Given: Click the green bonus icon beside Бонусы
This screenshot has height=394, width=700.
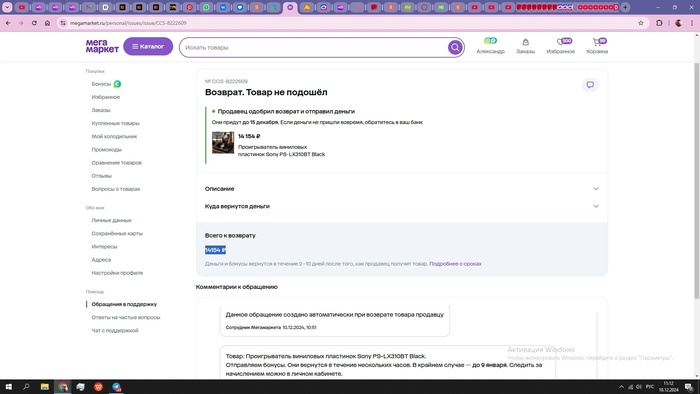Looking at the screenshot, I should (x=117, y=84).
